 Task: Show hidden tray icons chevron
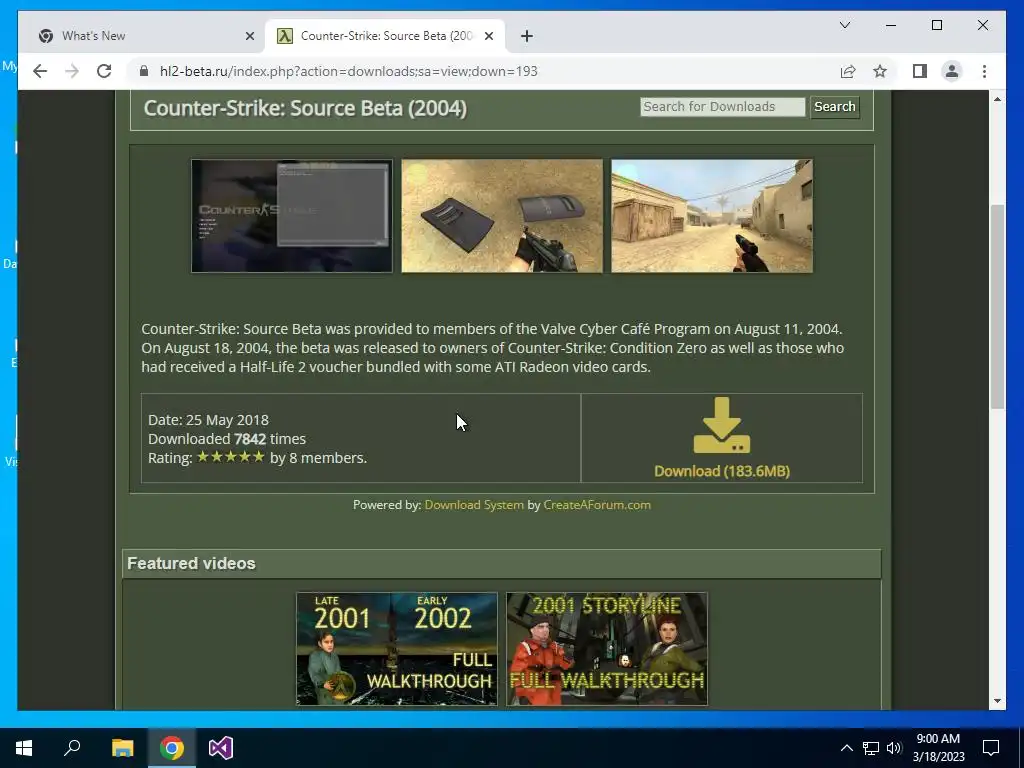tap(846, 748)
